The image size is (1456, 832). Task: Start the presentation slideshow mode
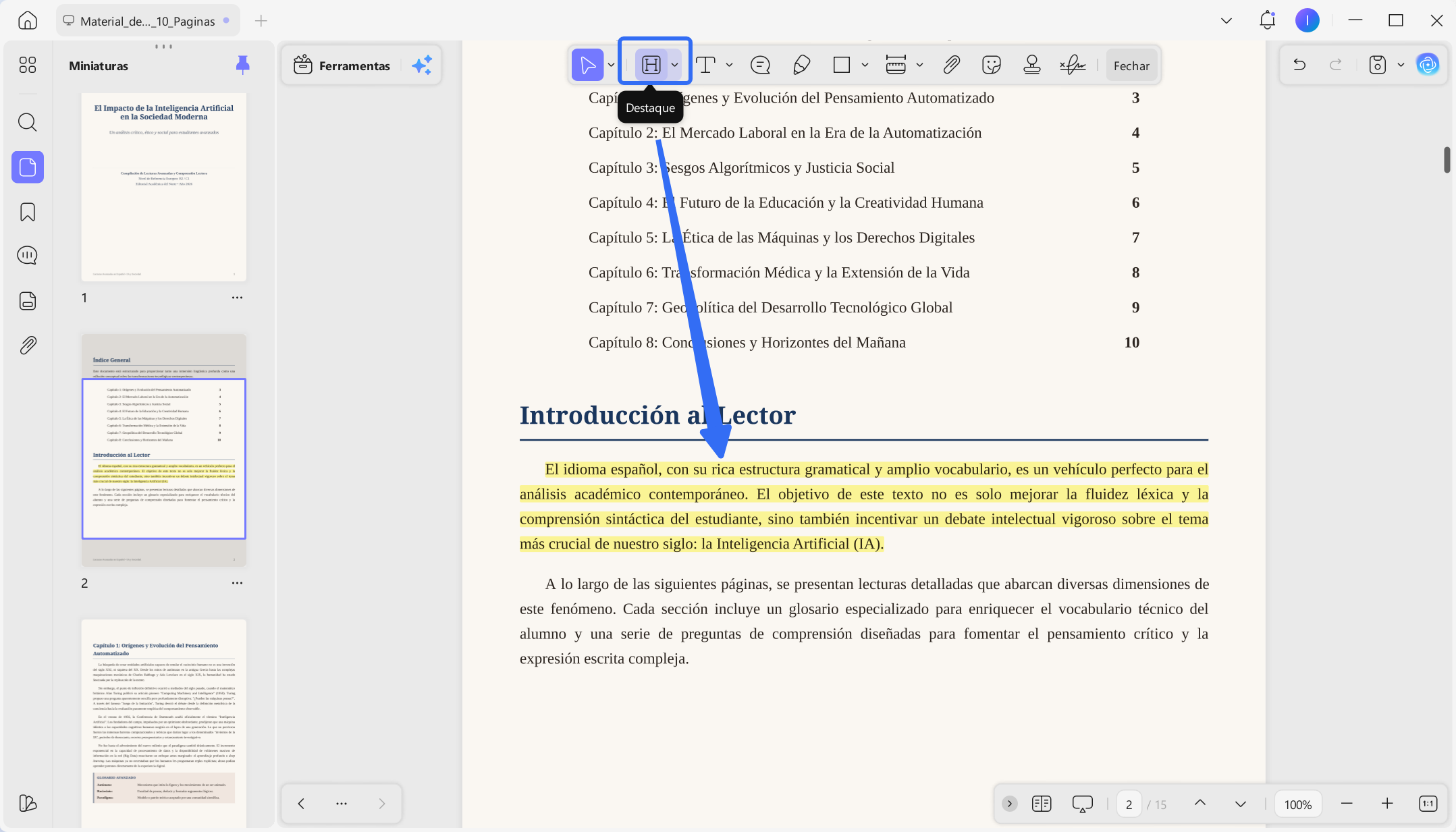click(x=1083, y=804)
